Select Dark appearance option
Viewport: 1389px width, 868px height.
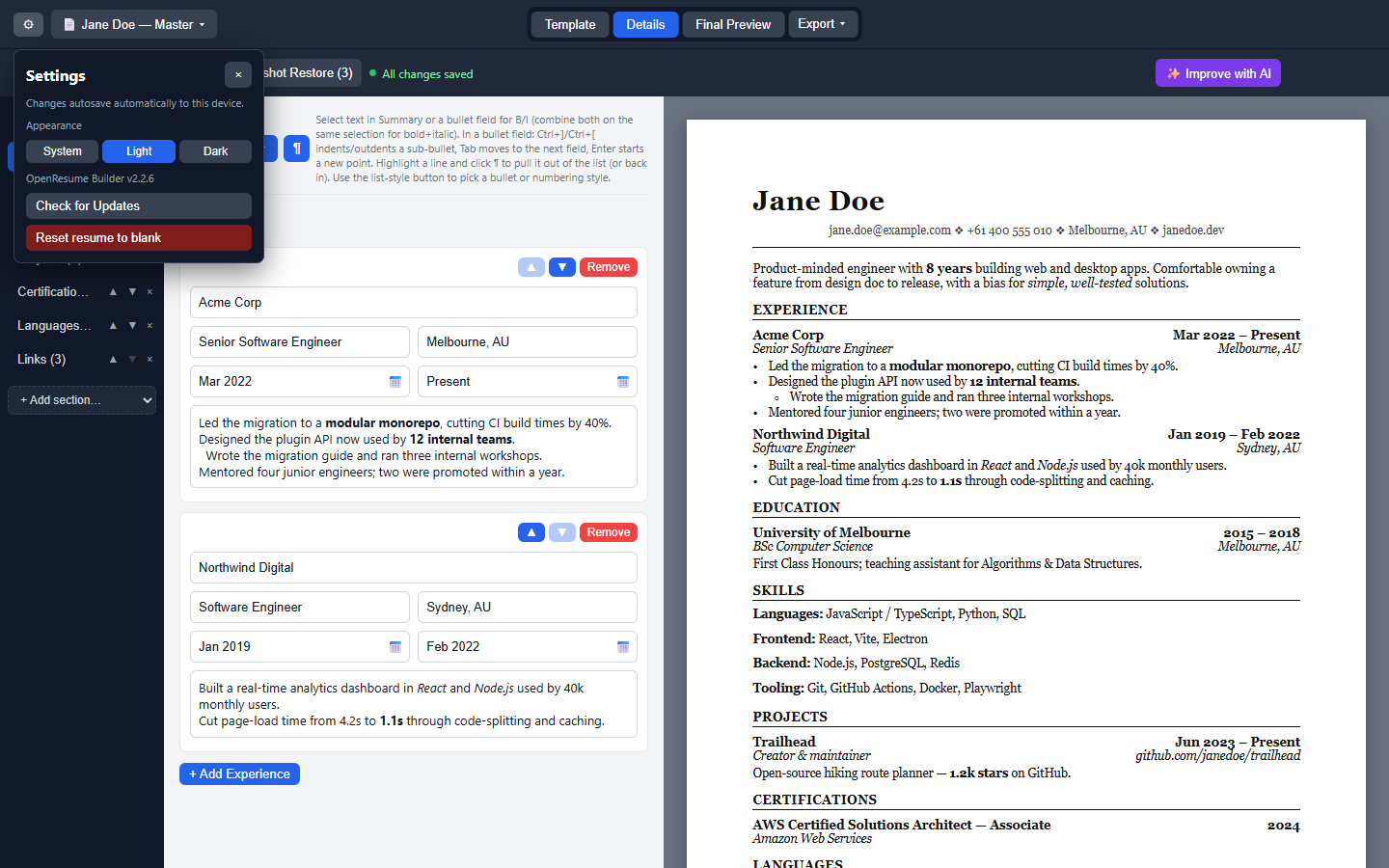(215, 151)
